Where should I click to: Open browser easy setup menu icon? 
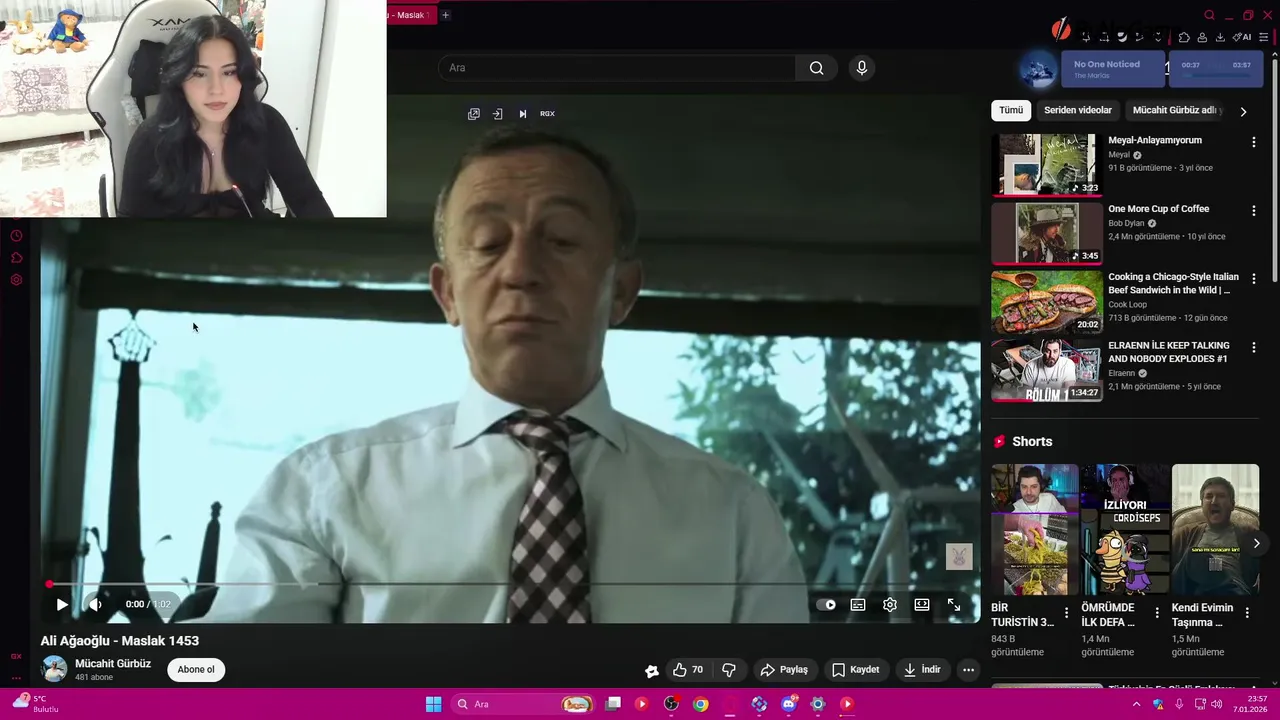[1264, 37]
